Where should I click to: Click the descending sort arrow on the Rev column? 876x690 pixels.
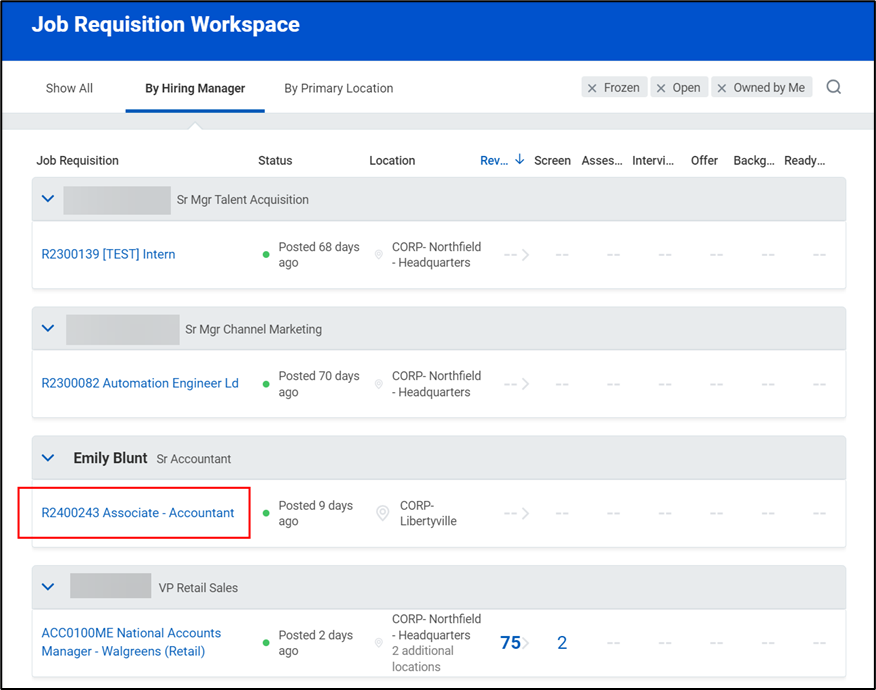[517, 159]
